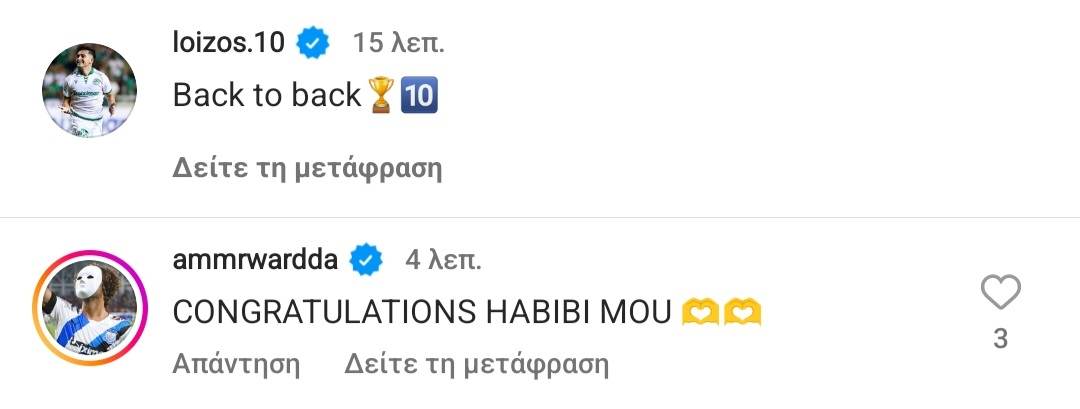Image resolution: width=1080 pixels, height=409 pixels.
Task: Click the 4 λεπ. timestamp
Action: tap(443, 260)
